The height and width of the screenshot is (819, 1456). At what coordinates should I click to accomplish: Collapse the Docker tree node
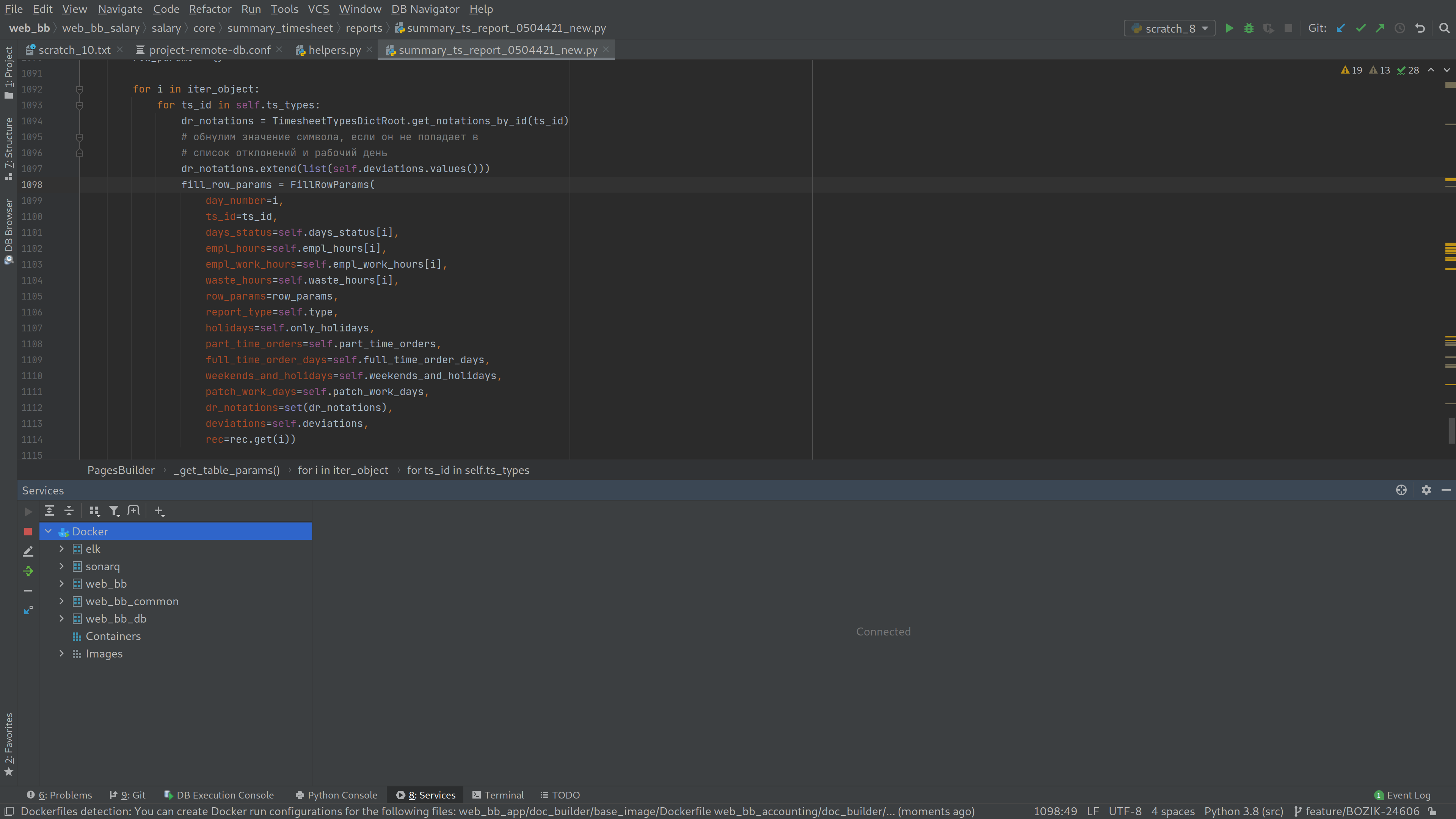(49, 531)
